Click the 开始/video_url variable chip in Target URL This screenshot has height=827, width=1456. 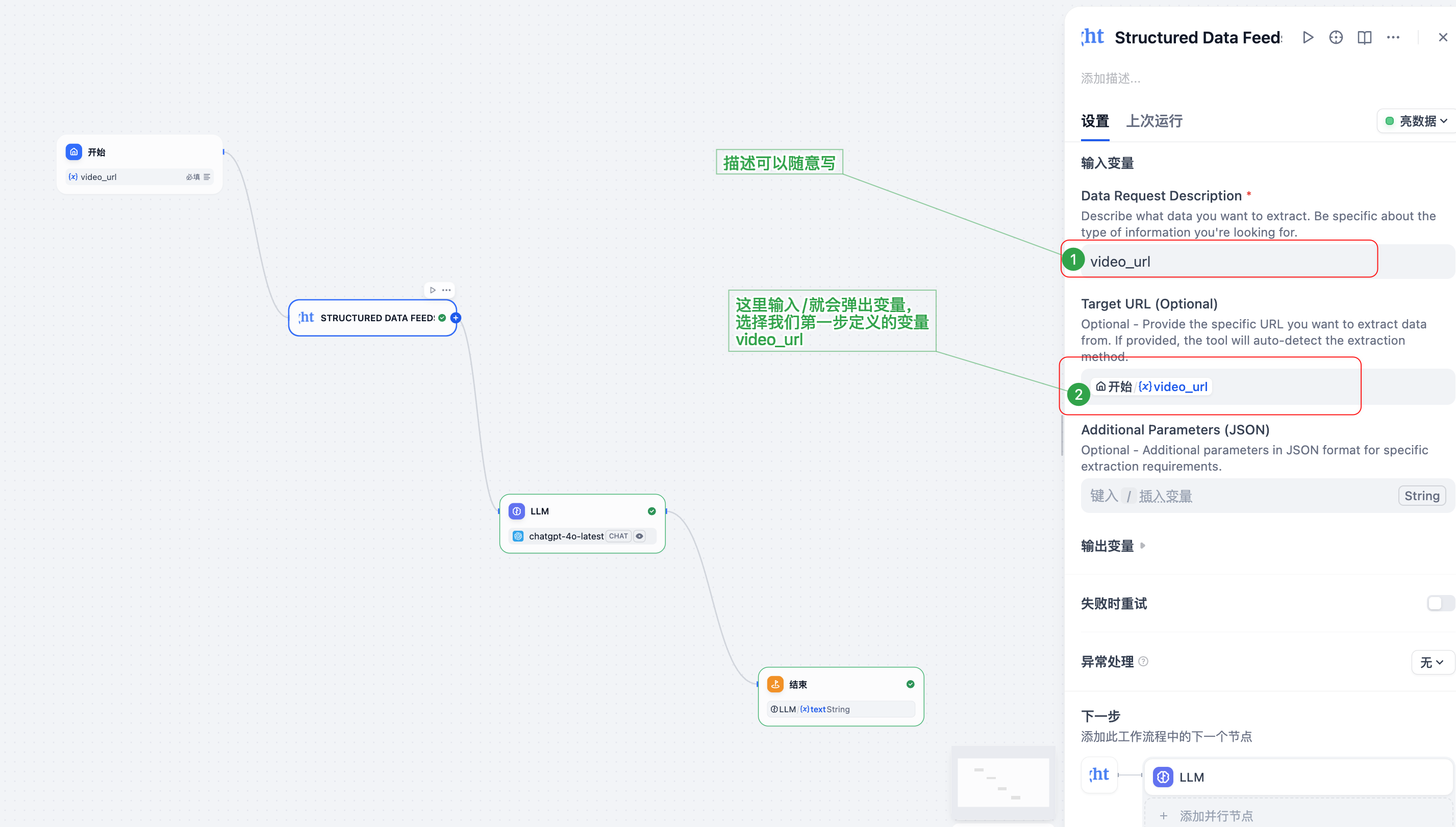(x=1151, y=386)
